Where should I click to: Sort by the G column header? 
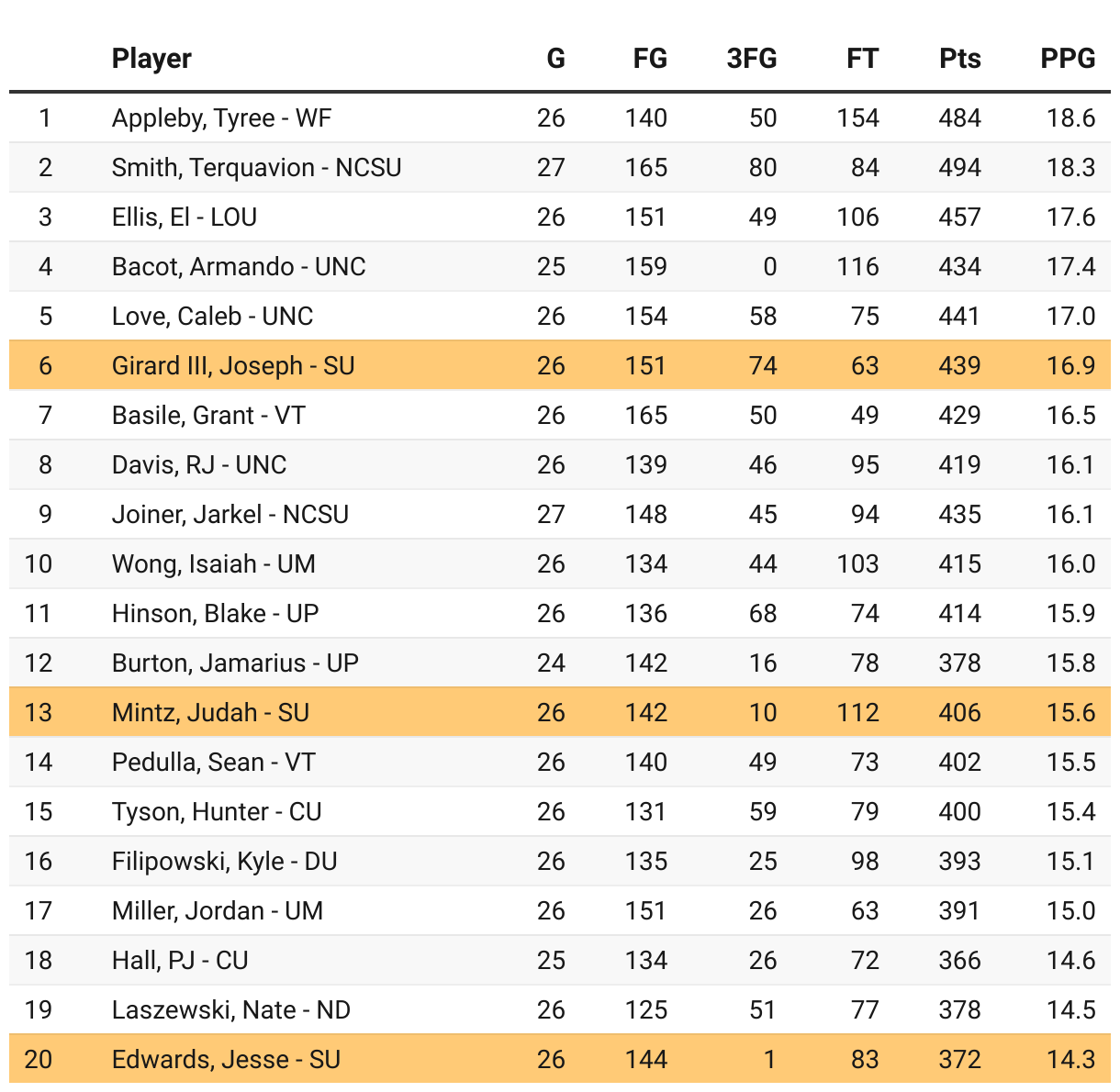[555, 59]
